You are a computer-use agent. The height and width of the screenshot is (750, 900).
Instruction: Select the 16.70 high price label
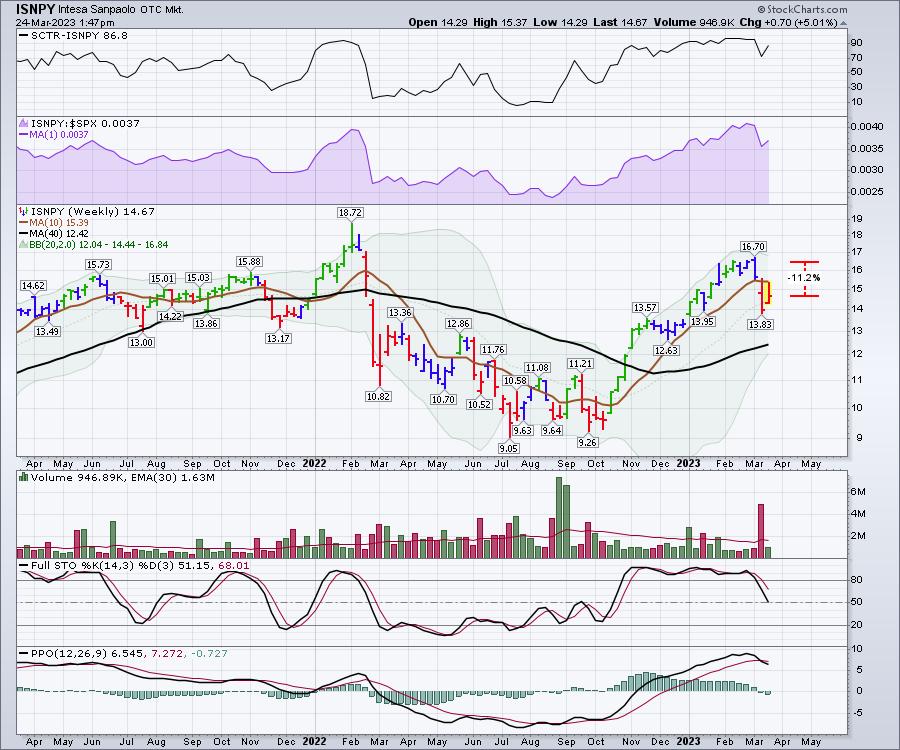tap(752, 245)
